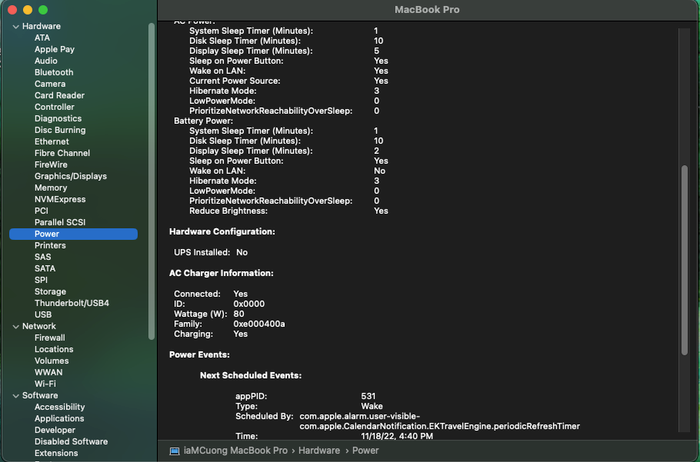Viewport: 700px width, 462px height.
Task: Open Disabled Software in the sidebar
Action: click(71, 442)
